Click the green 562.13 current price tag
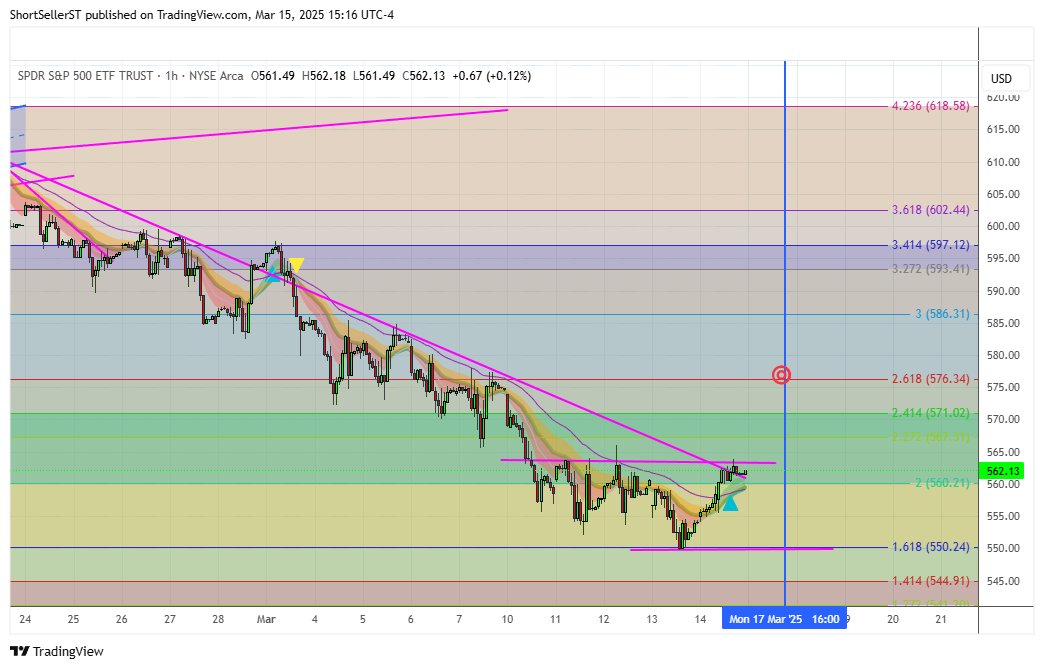Image resolution: width=1044 pixels, height=669 pixels. (x=1002, y=471)
